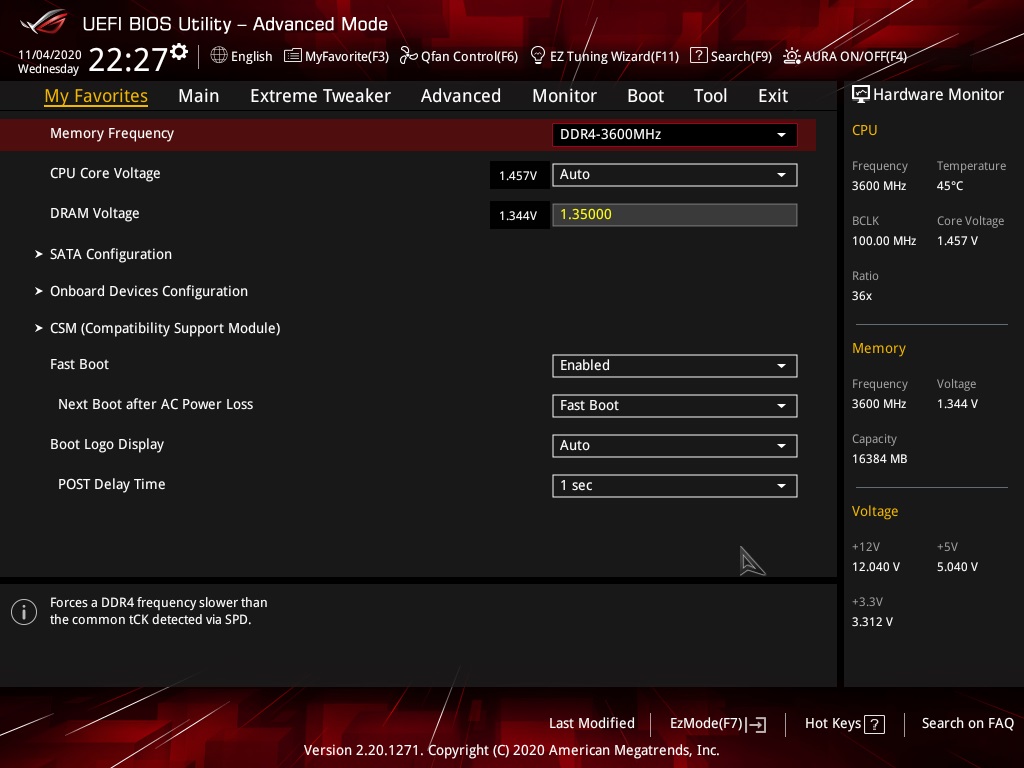Select the Fast Boot label
This screenshot has width=1024, height=768.
(x=79, y=364)
